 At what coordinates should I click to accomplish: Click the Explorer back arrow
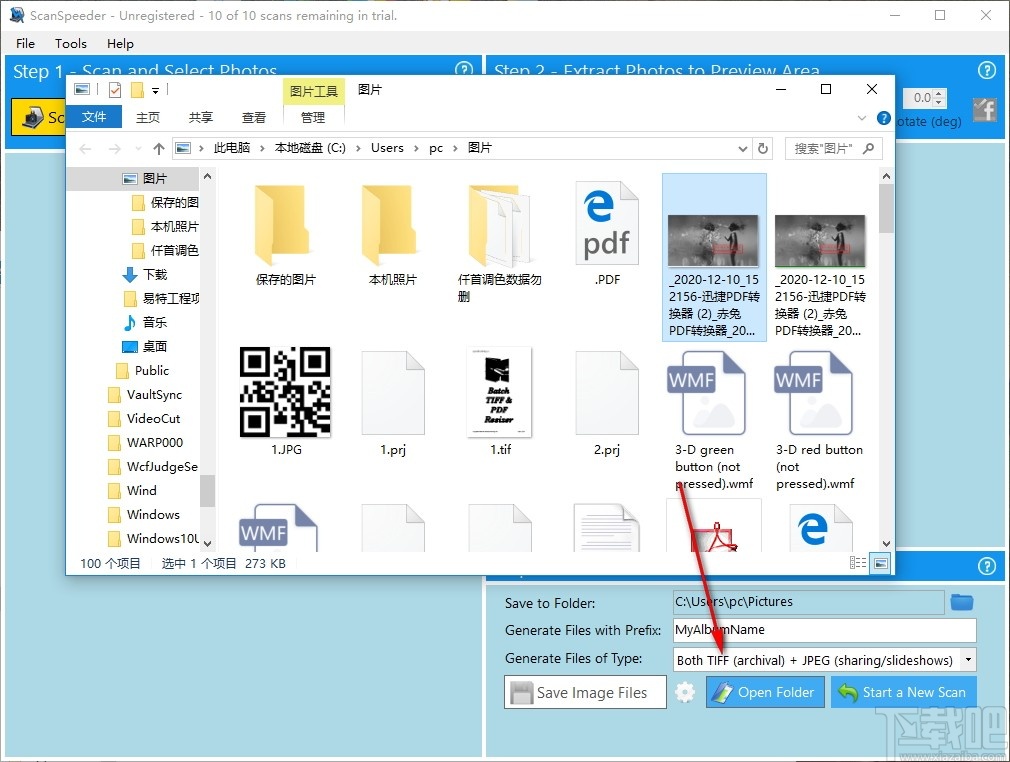(x=85, y=149)
